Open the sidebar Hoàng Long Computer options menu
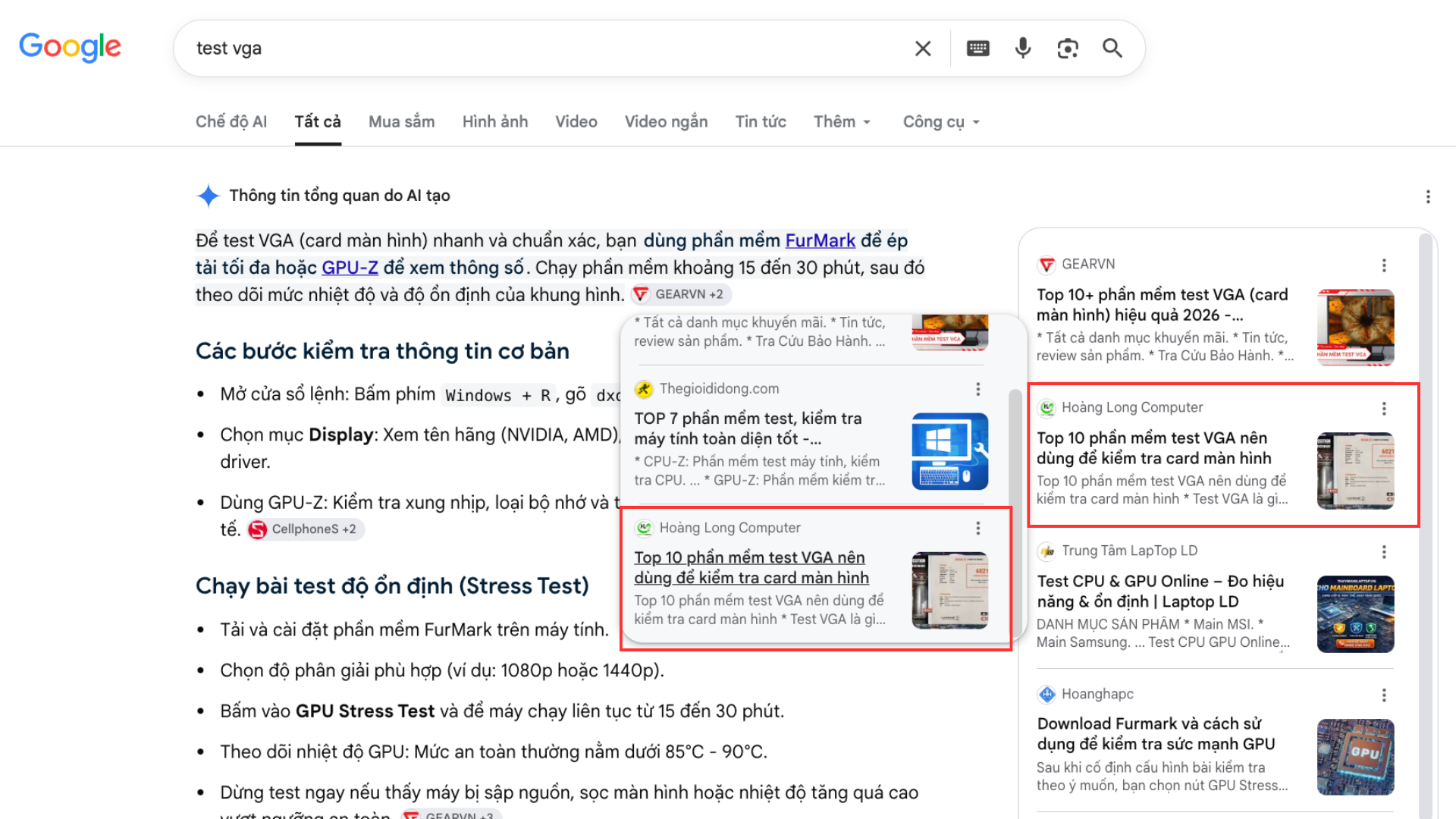 [1384, 408]
